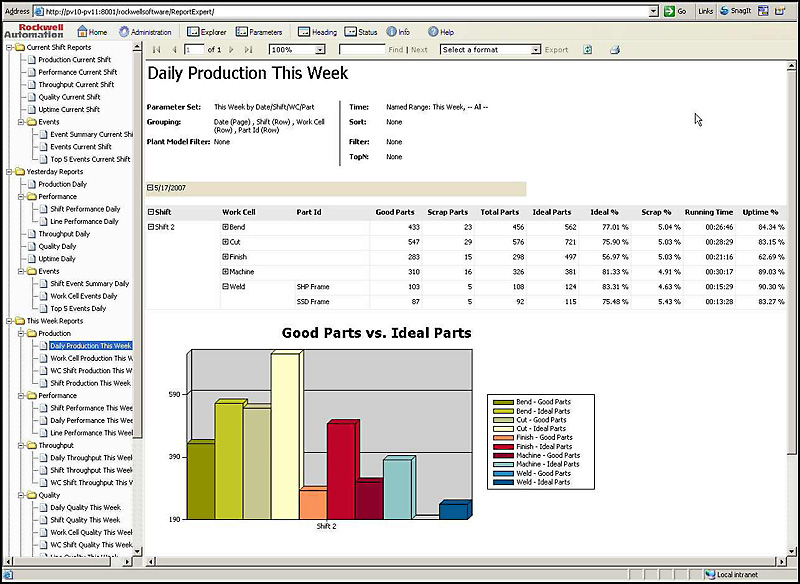Click the Find text input field
Viewport: 800px width, 584px height.
[362, 49]
